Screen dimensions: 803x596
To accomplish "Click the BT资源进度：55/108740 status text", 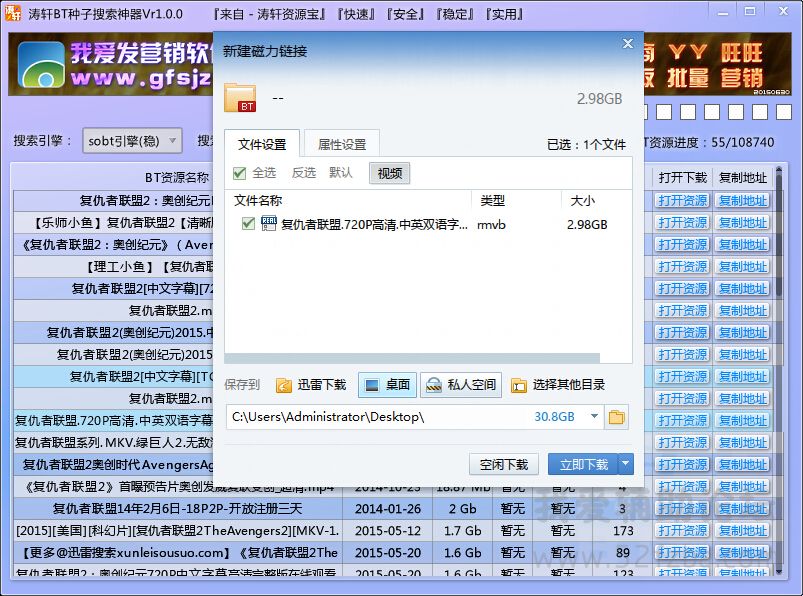I will [711, 142].
